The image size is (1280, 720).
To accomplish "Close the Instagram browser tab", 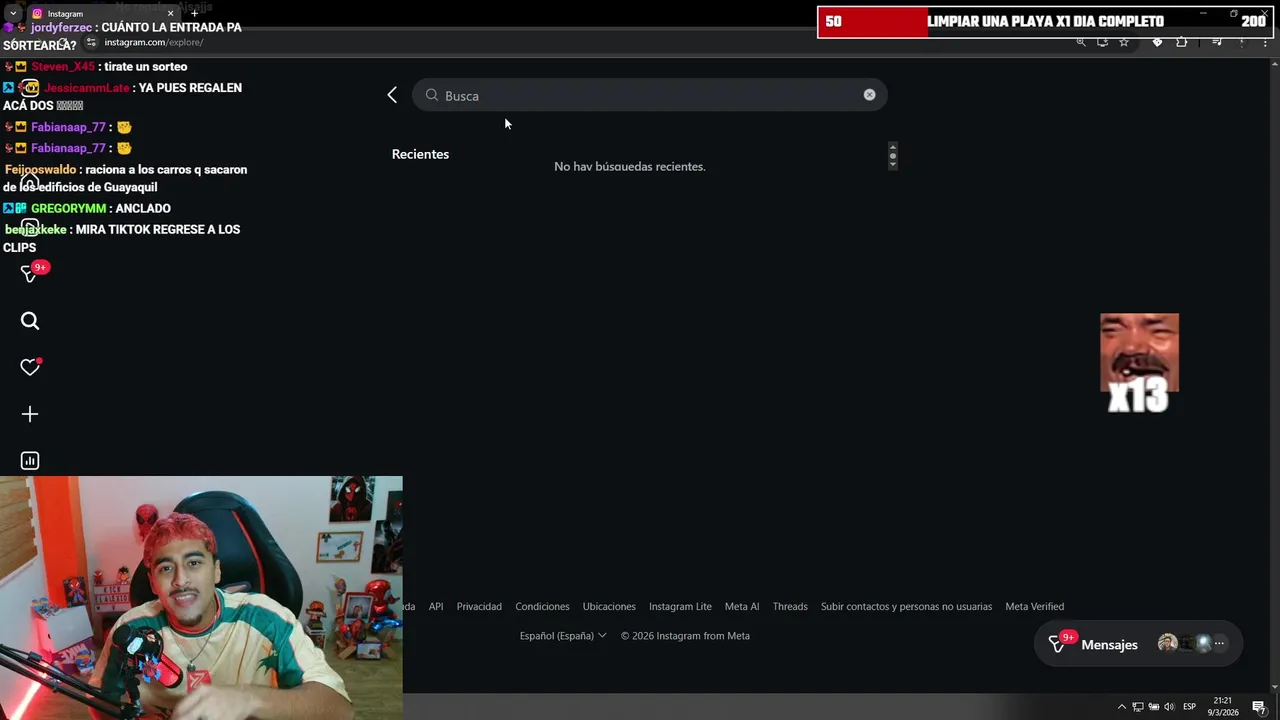I will [x=170, y=14].
